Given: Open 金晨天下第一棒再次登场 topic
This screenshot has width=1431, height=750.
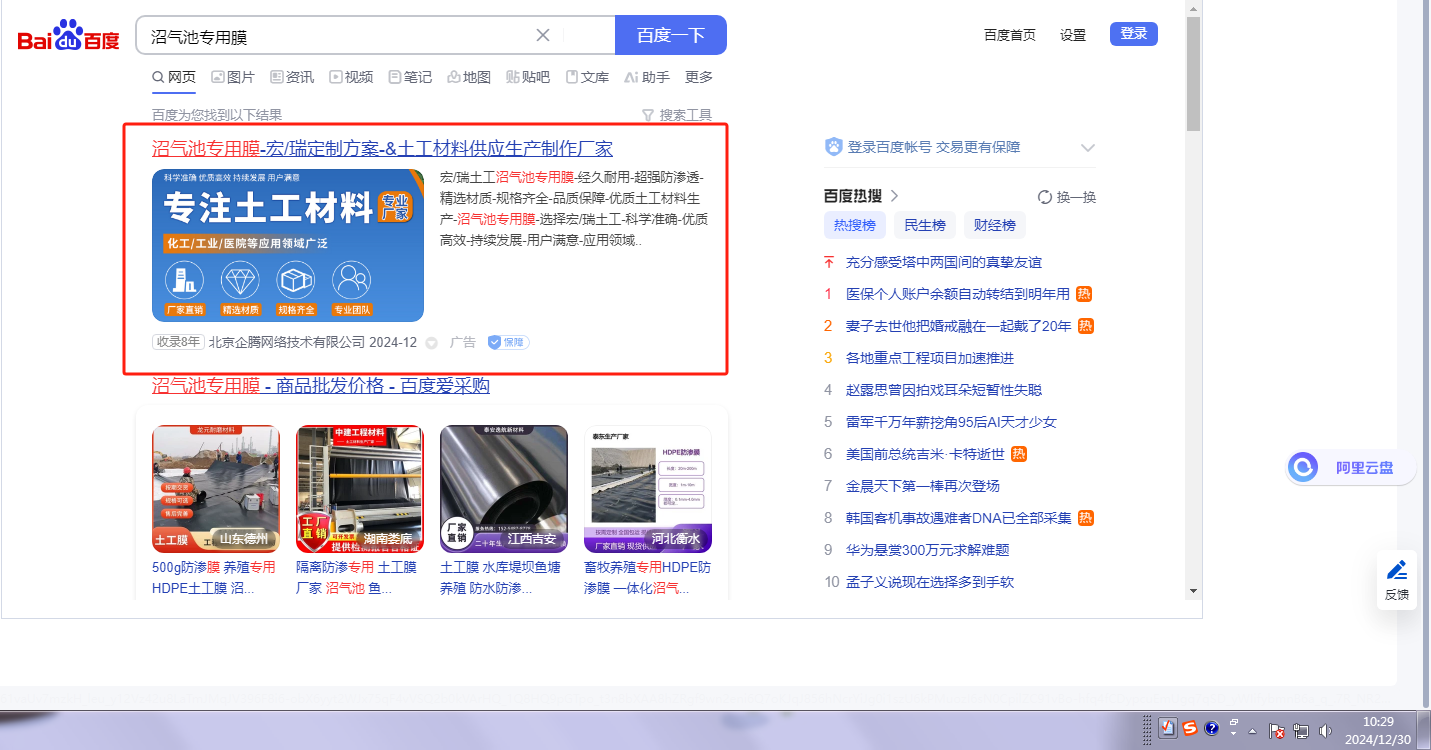Looking at the screenshot, I should (923, 486).
